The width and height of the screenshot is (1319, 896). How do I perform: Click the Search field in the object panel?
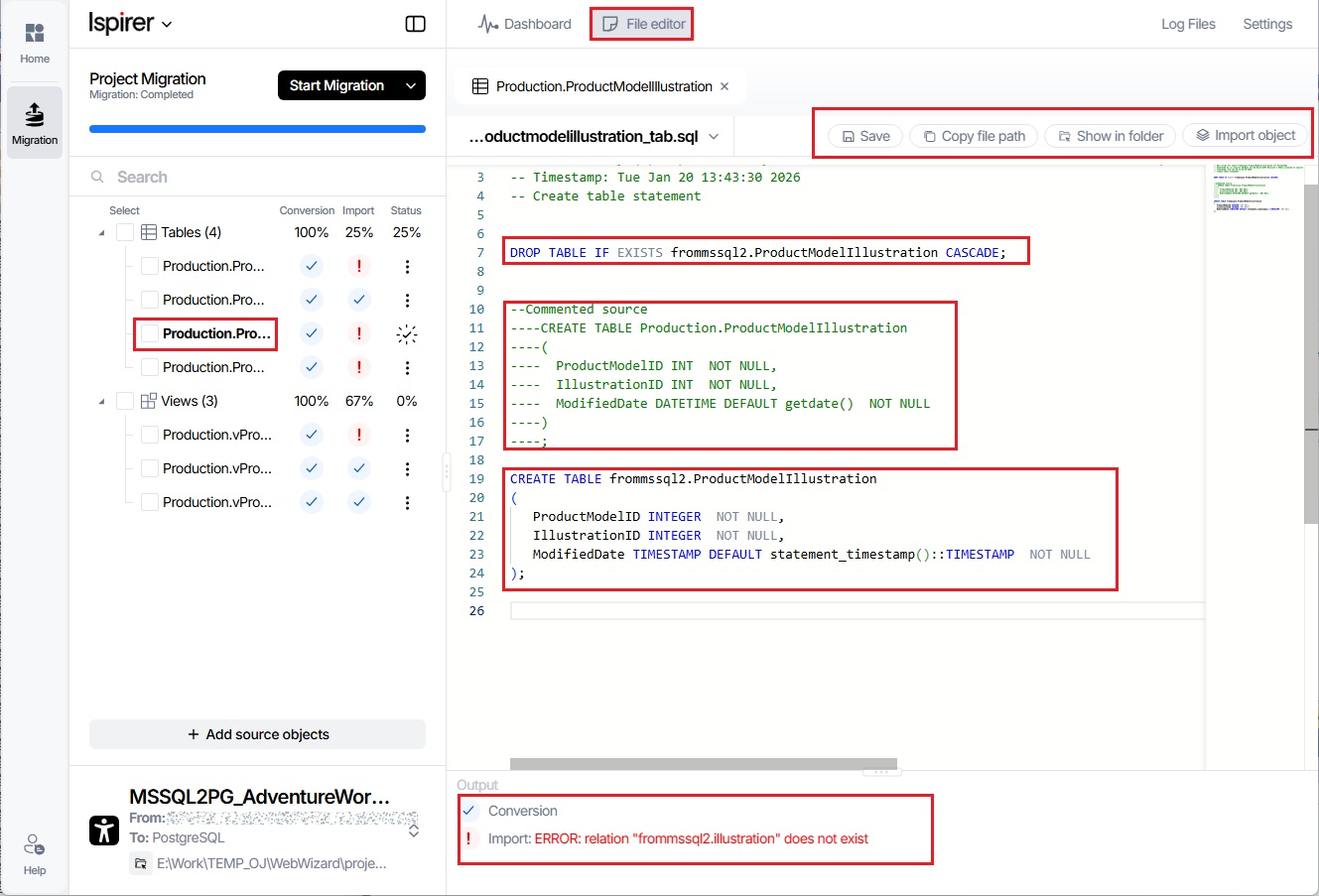tap(258, 177)
